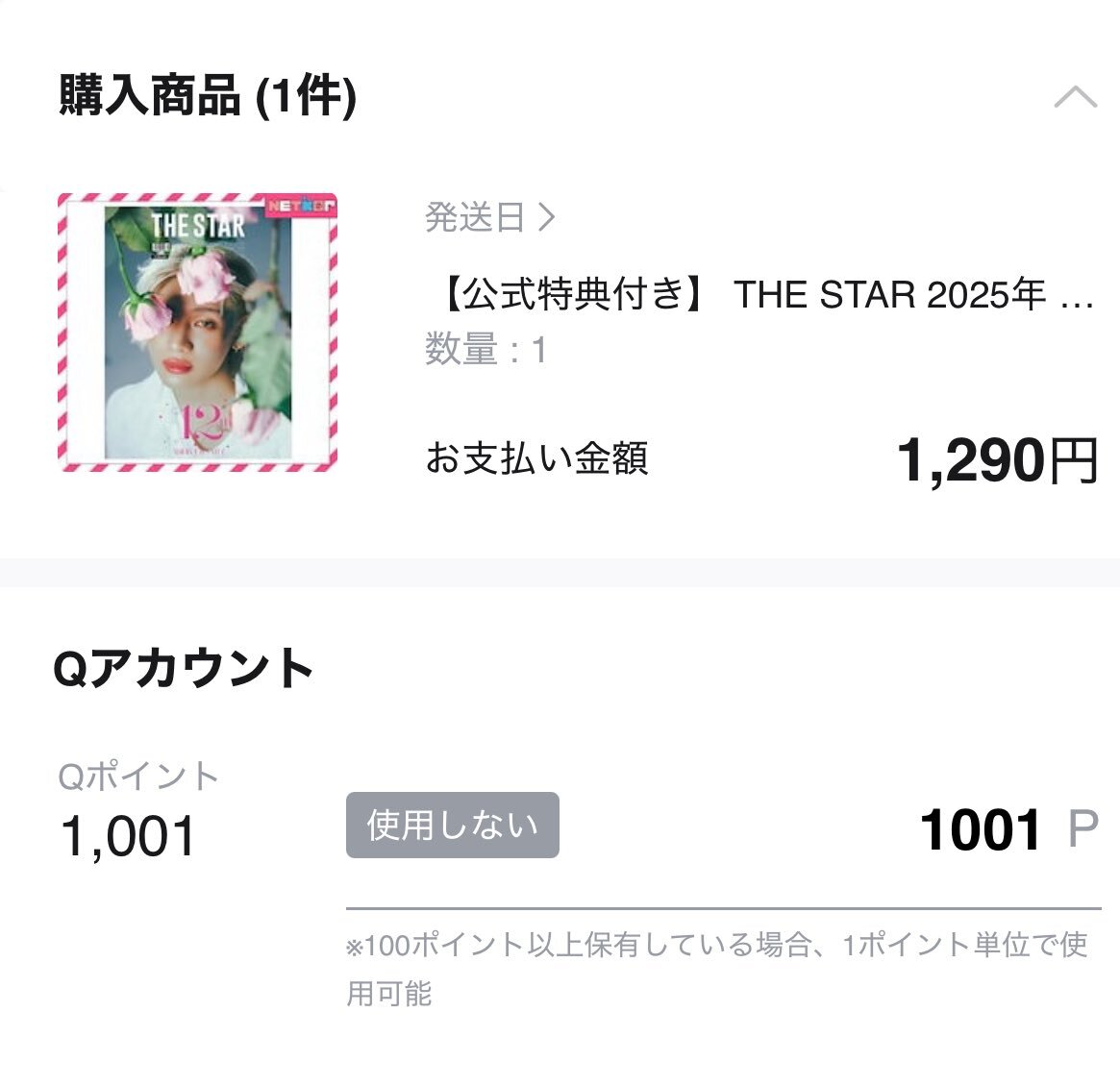Collapse the 購入商品 section with the chevron
Viewport: 1120px width, 1086px height.
pyautogui.click(x=1076, y=96)
